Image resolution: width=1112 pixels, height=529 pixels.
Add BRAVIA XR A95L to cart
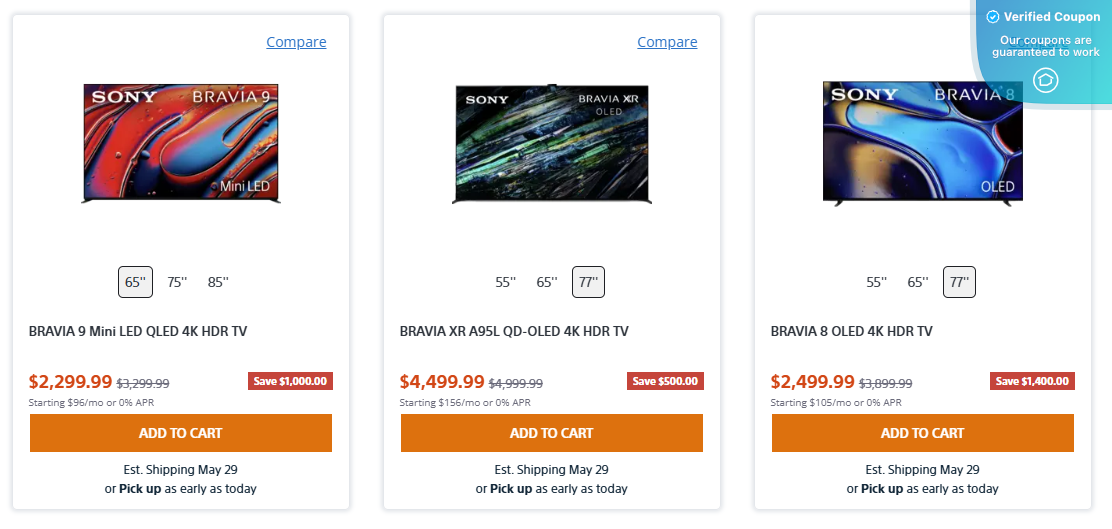coord(552,433)
